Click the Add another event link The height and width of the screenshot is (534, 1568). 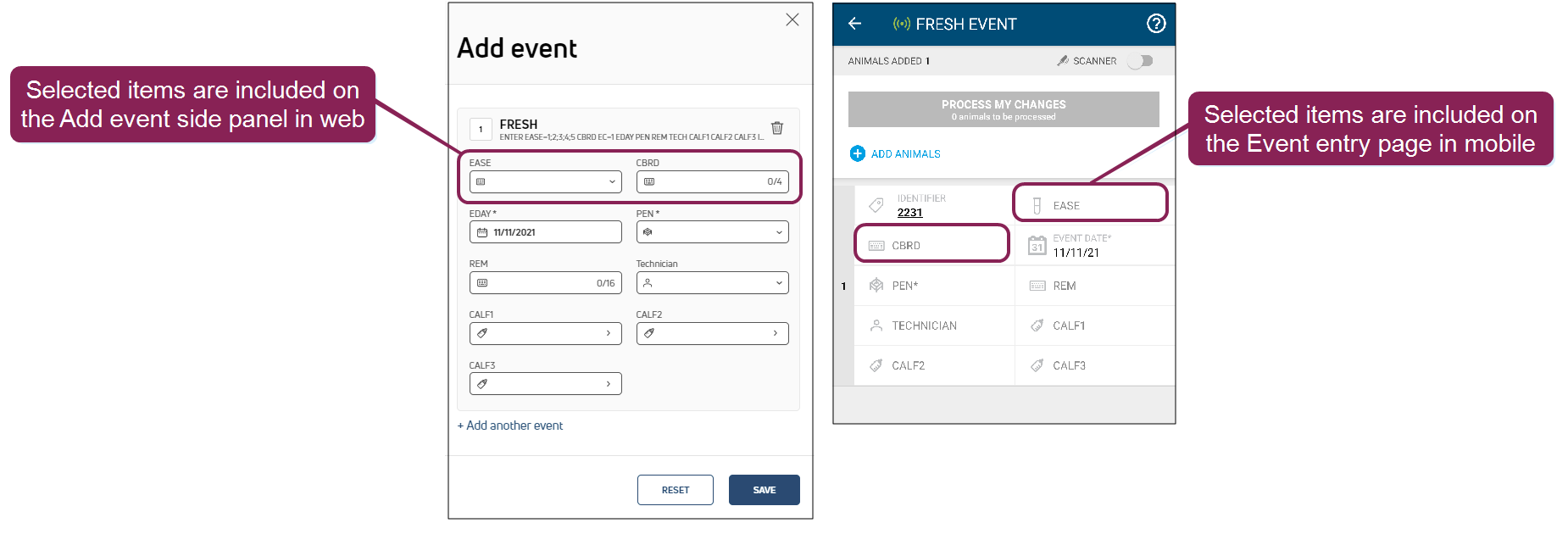coord(509,426)
